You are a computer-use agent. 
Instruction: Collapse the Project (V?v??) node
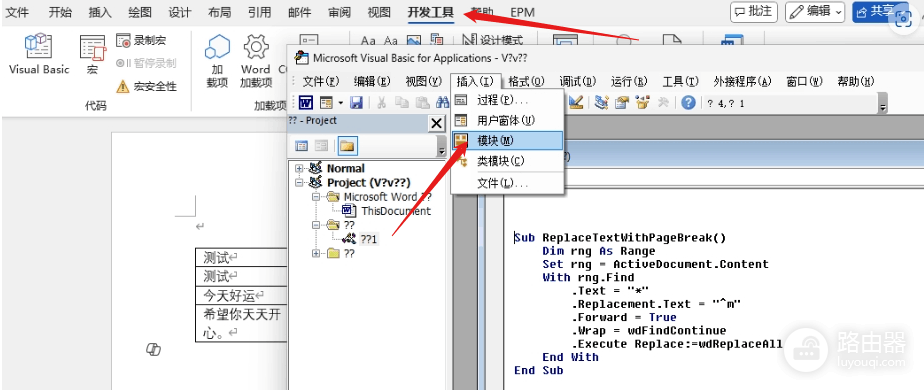tap(299, 183)
